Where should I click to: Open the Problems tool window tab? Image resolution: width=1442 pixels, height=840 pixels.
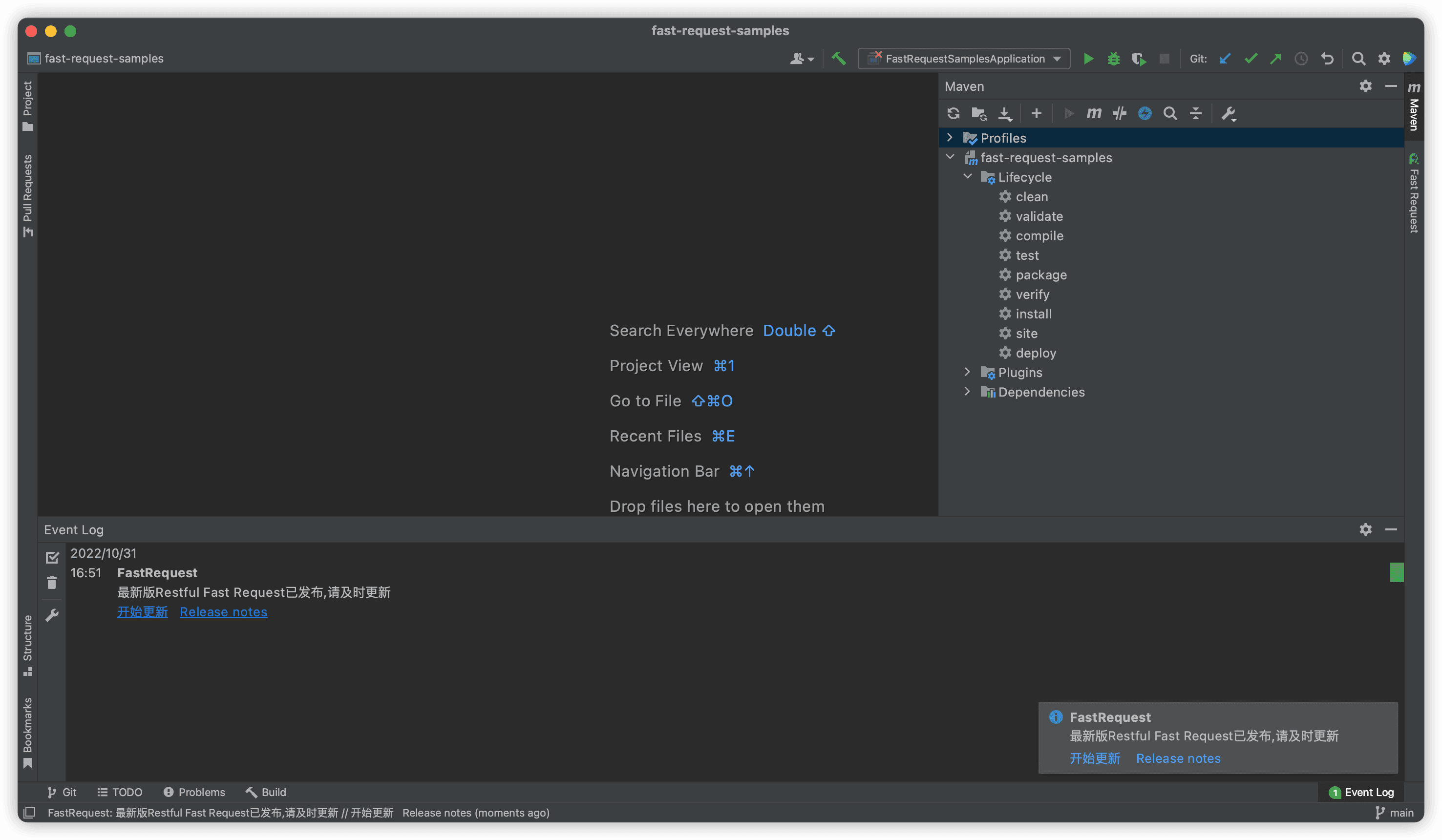click(194, 792)
